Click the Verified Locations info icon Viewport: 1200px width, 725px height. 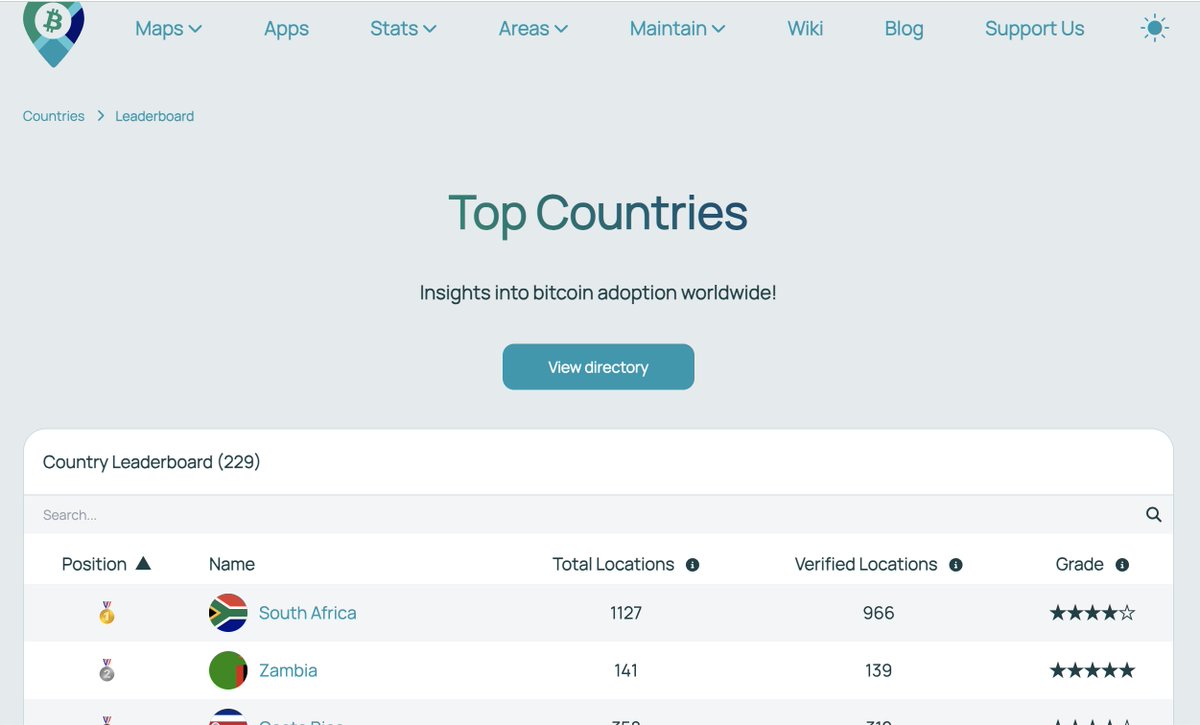click(x=956, y=564)
